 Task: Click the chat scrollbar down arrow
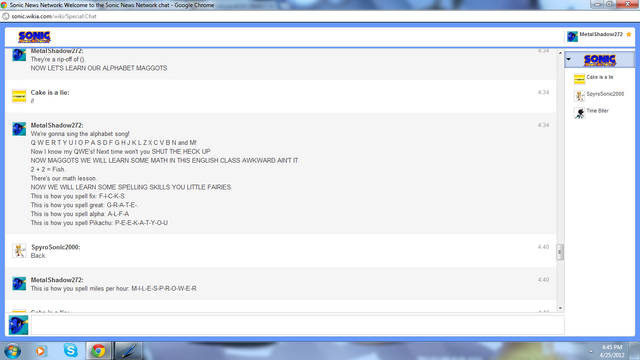[x=560, y=308]
